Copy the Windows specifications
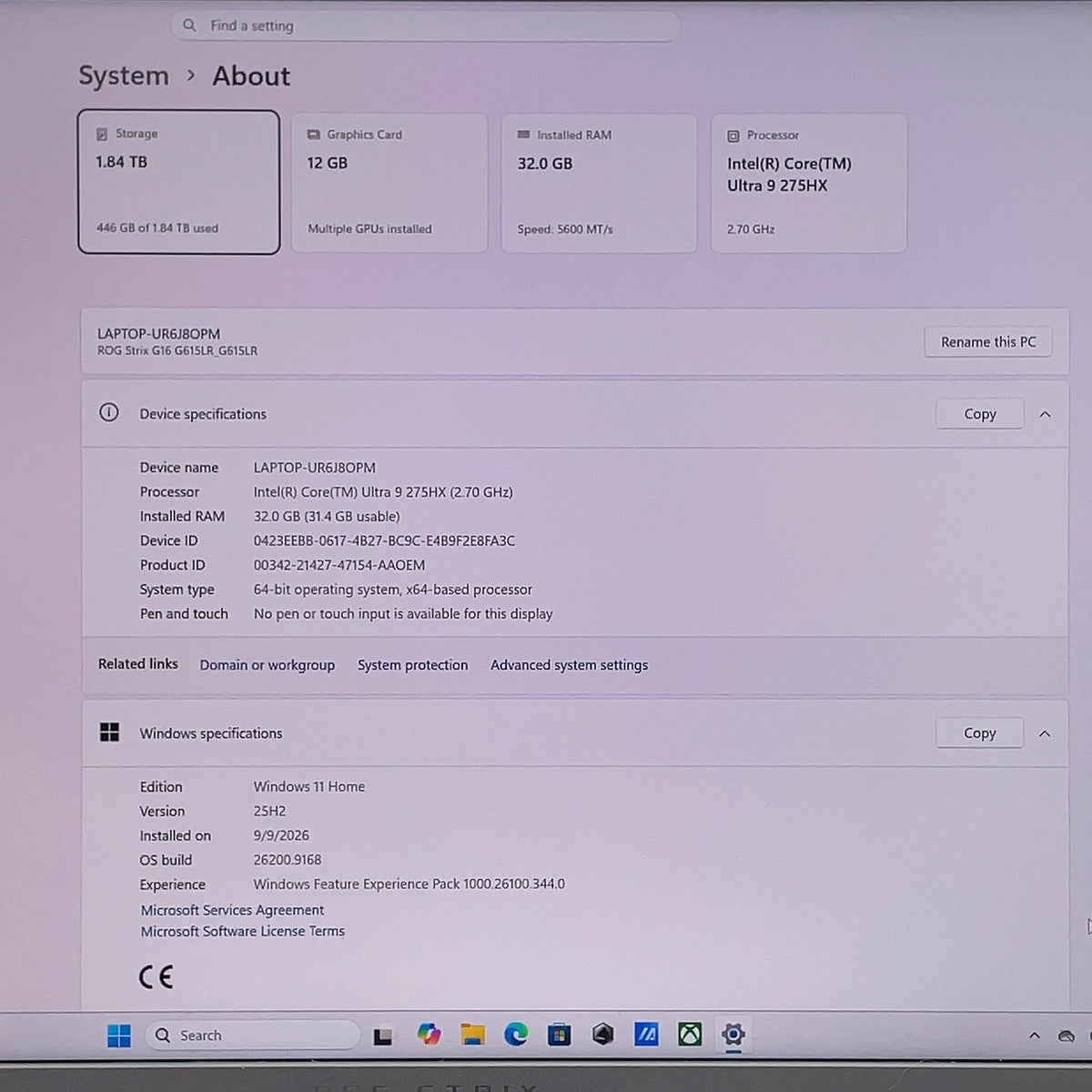The width and height of the screenshot is (1092, 1092). point(980,733)
